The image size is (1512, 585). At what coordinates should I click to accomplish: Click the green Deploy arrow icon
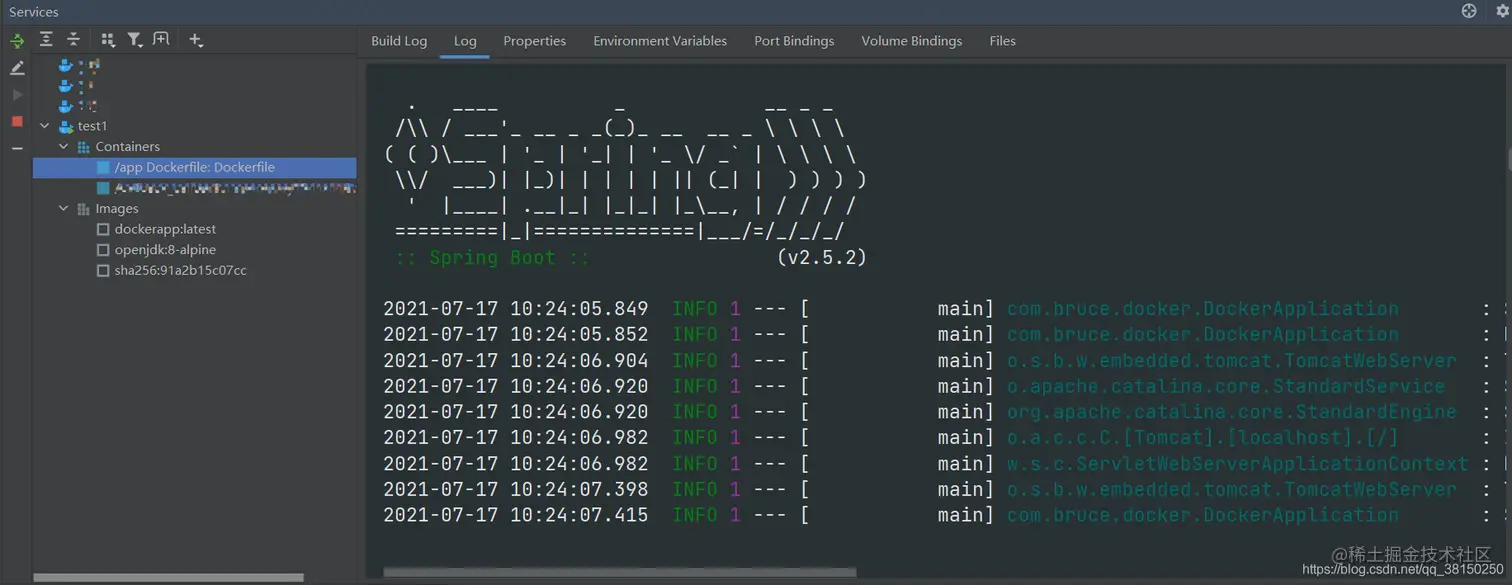[17, 41]
